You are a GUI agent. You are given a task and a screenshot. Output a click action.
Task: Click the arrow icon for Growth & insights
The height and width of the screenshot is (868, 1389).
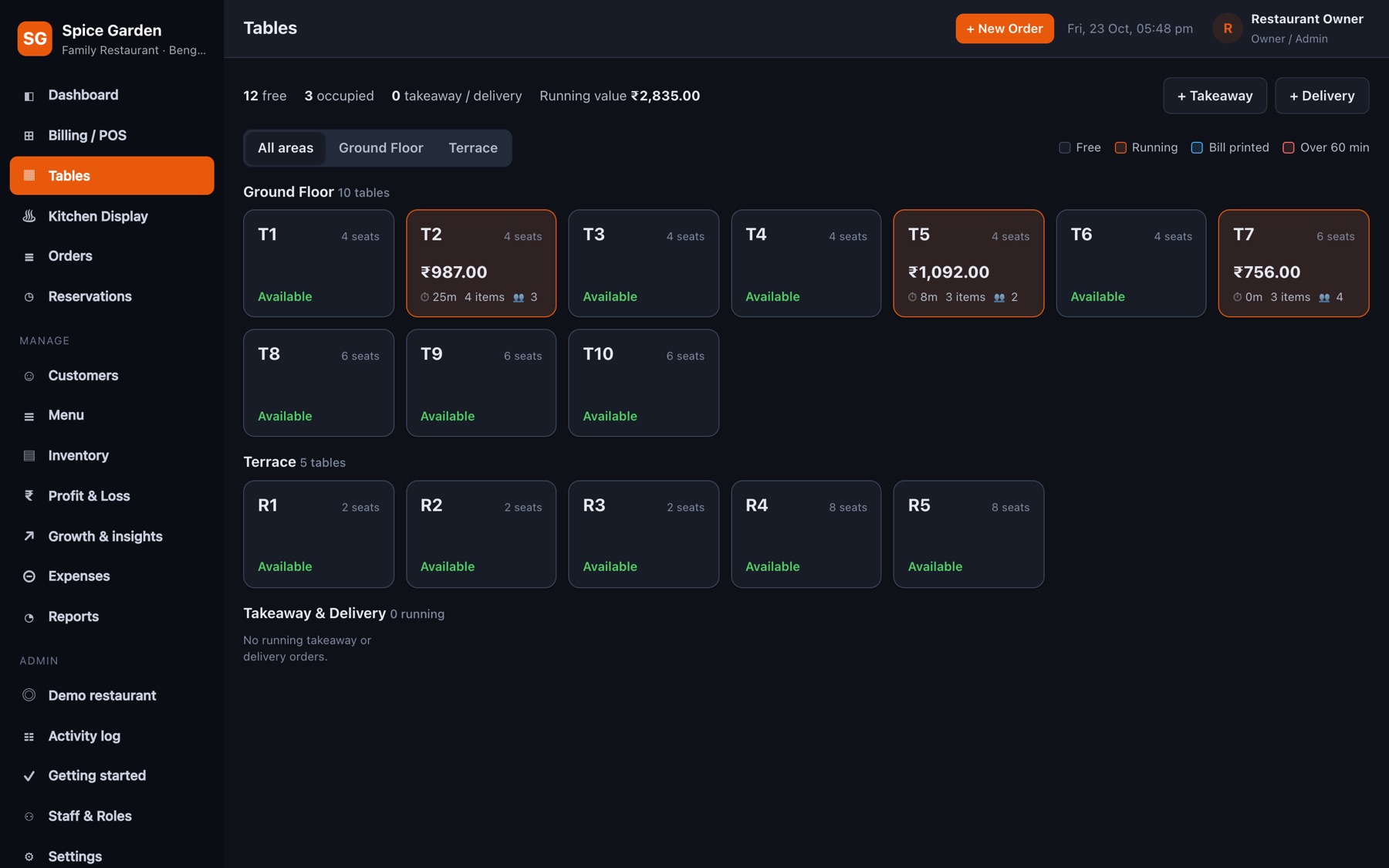point(29,535)
